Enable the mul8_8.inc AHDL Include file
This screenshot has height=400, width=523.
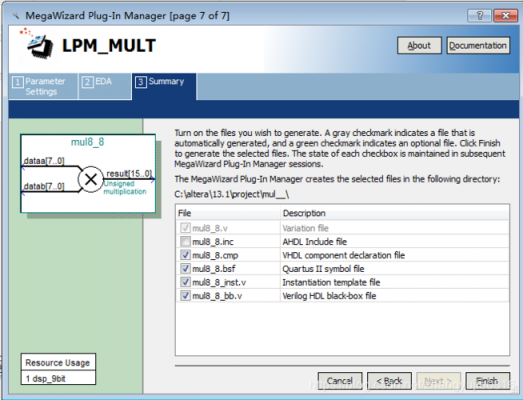pos(185,241)
